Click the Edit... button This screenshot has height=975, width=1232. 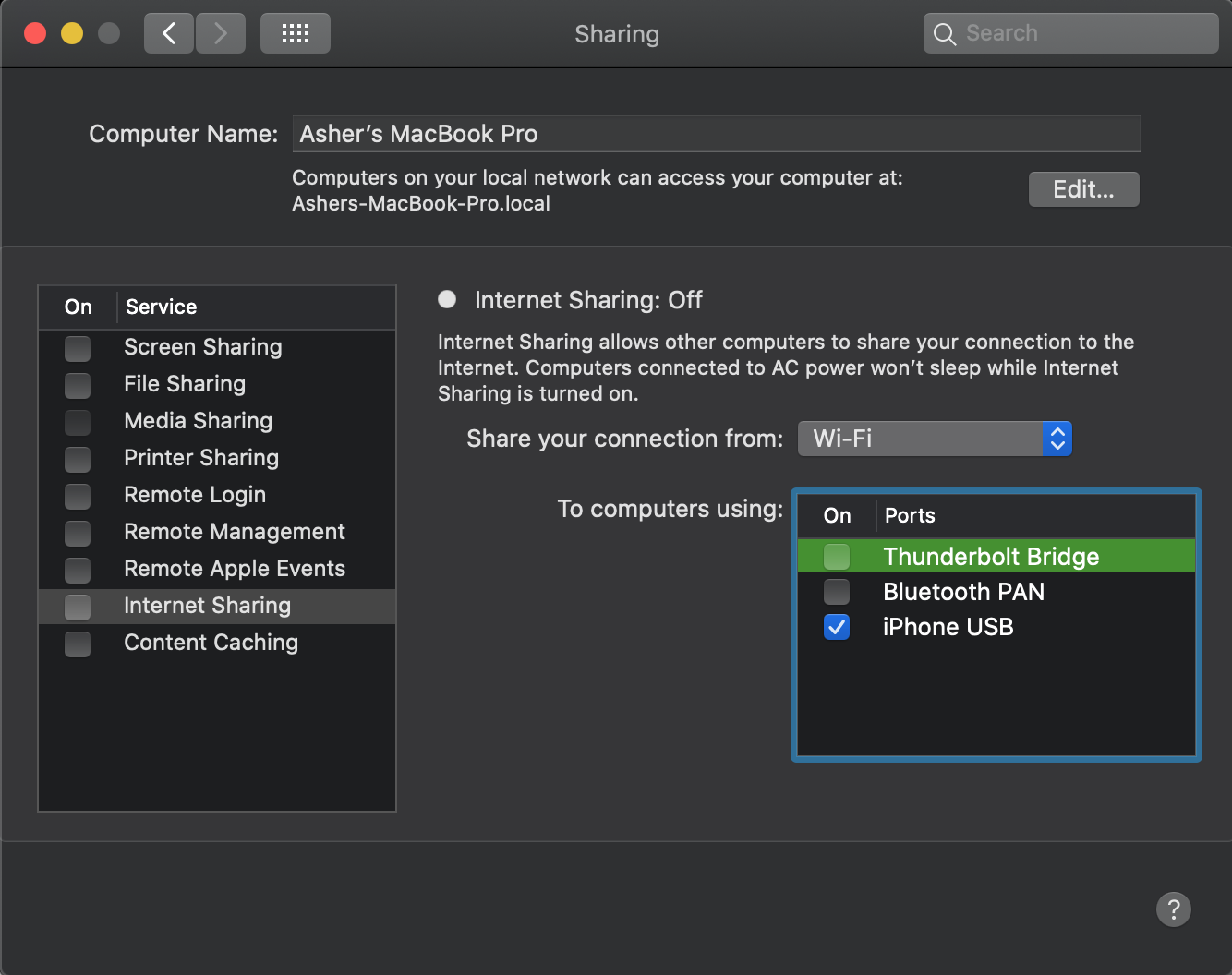[x=1084, y=189]
